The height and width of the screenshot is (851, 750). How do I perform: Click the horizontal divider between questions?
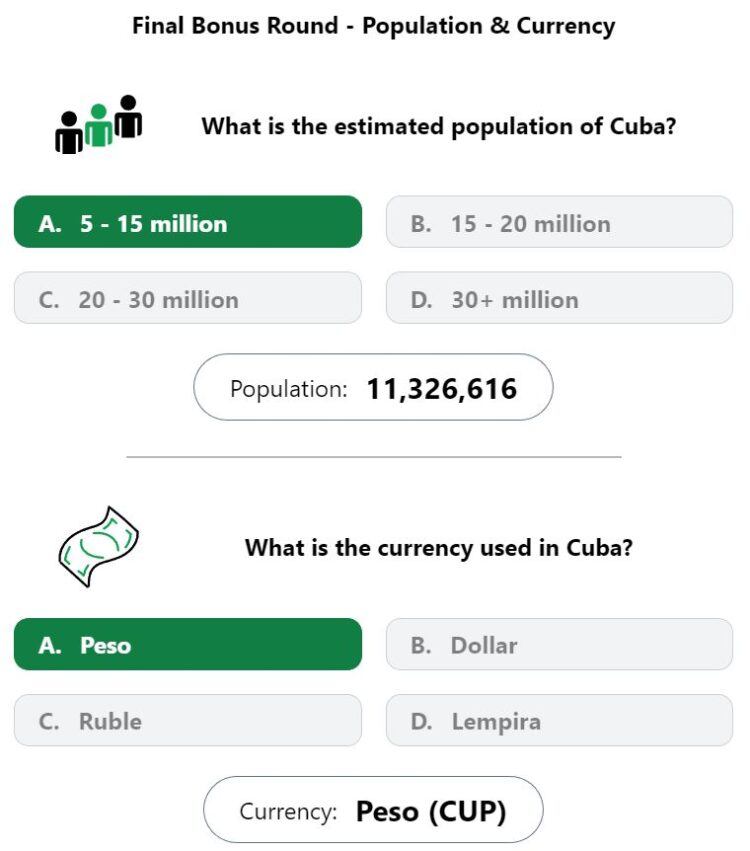pyautogui.click(x=374, y=457)
